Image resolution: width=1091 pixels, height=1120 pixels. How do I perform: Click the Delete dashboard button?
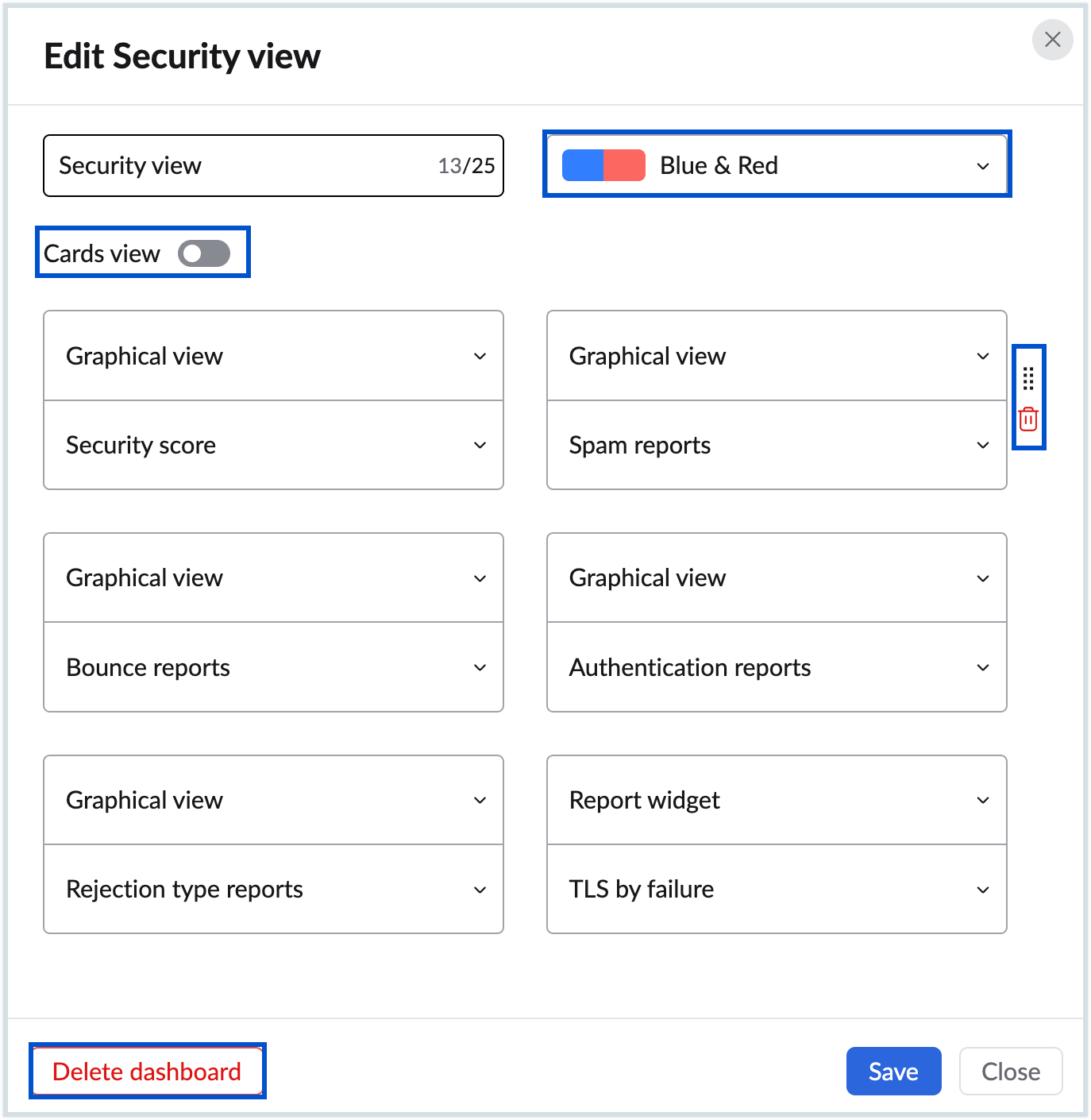tap(147, 1072)
